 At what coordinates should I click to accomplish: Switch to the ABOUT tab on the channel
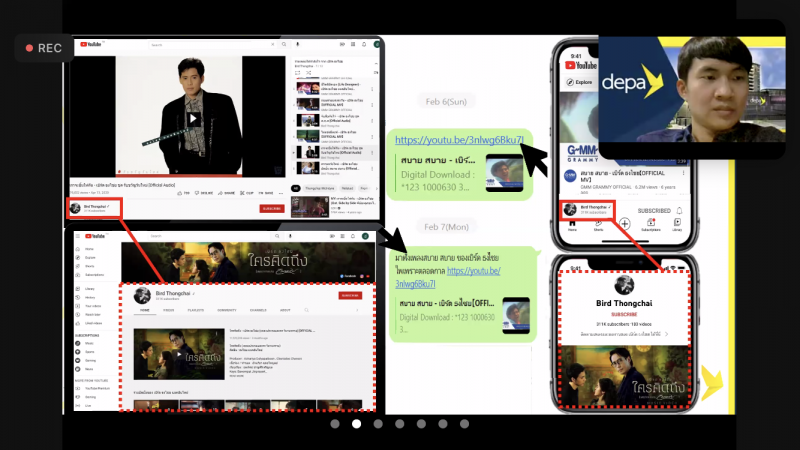click(x=285, y=310)
